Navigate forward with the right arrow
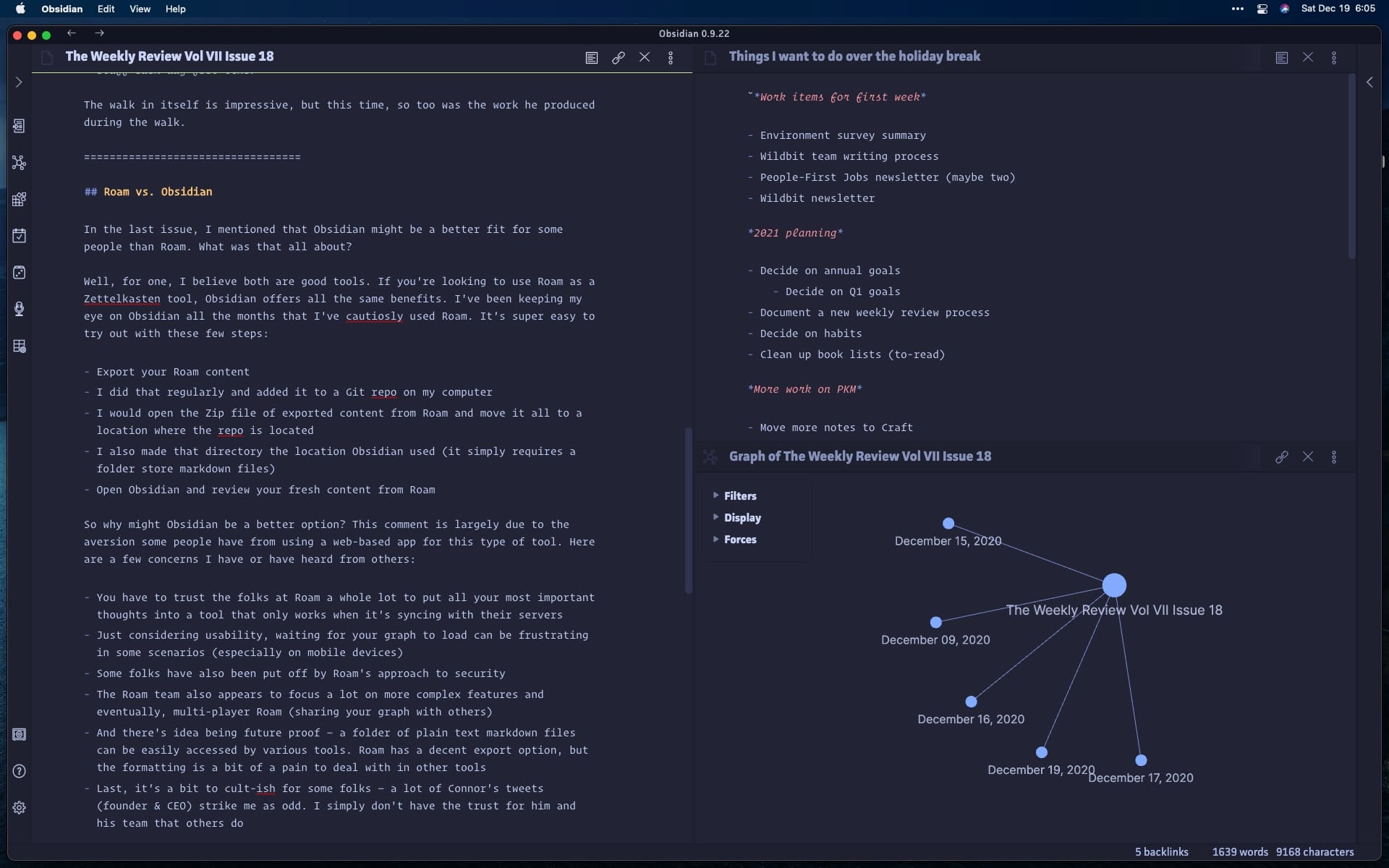 (100, 33)
